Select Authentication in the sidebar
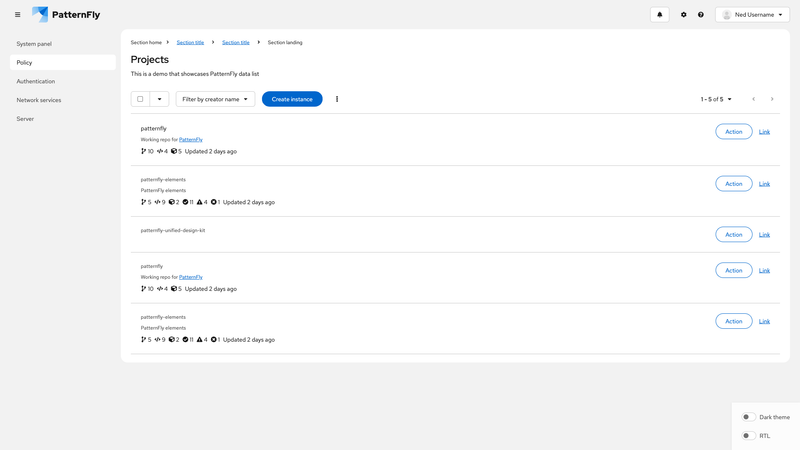800x450 pixels. coord(36,81)
